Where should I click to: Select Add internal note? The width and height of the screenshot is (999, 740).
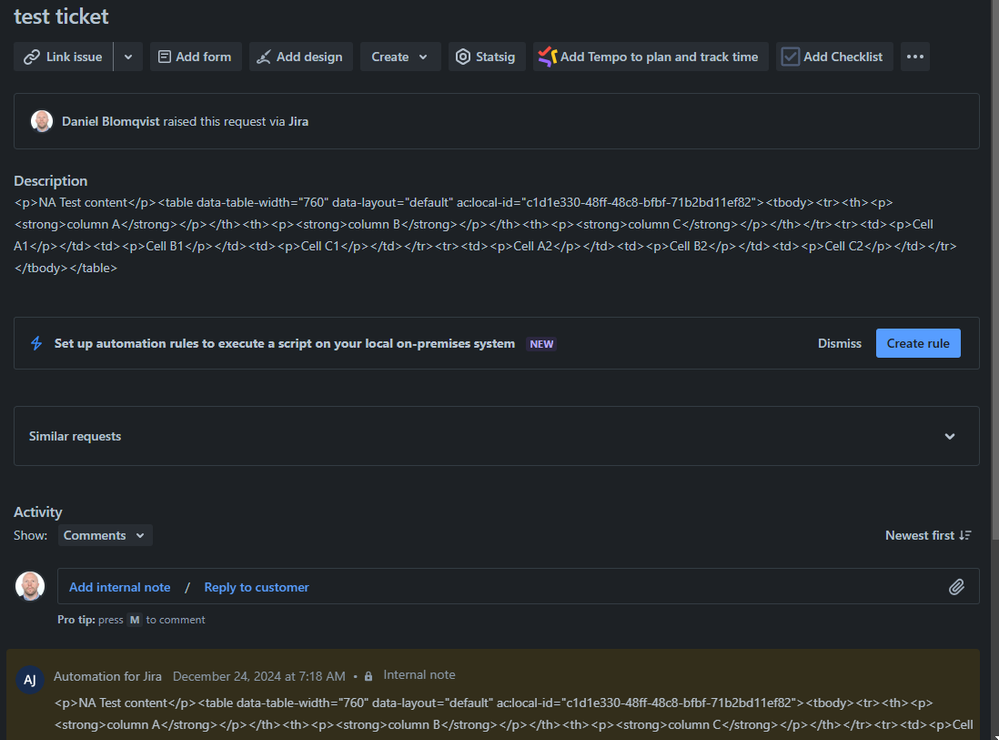(x=119, y=587)
